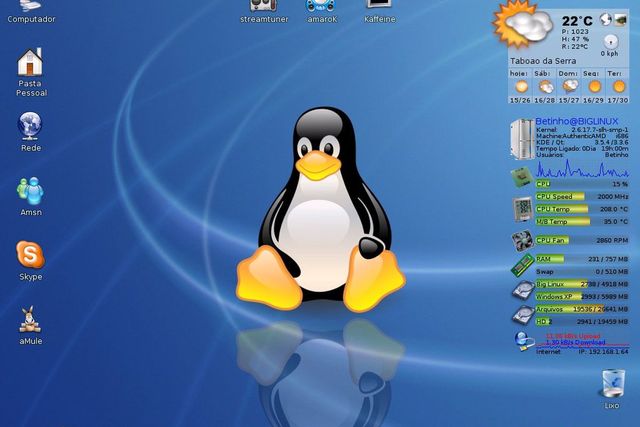Image resolution: width=640 pixels, height=427 pixels.
Task: Click the hoje forecast sun icon
Action: point(521,87)
